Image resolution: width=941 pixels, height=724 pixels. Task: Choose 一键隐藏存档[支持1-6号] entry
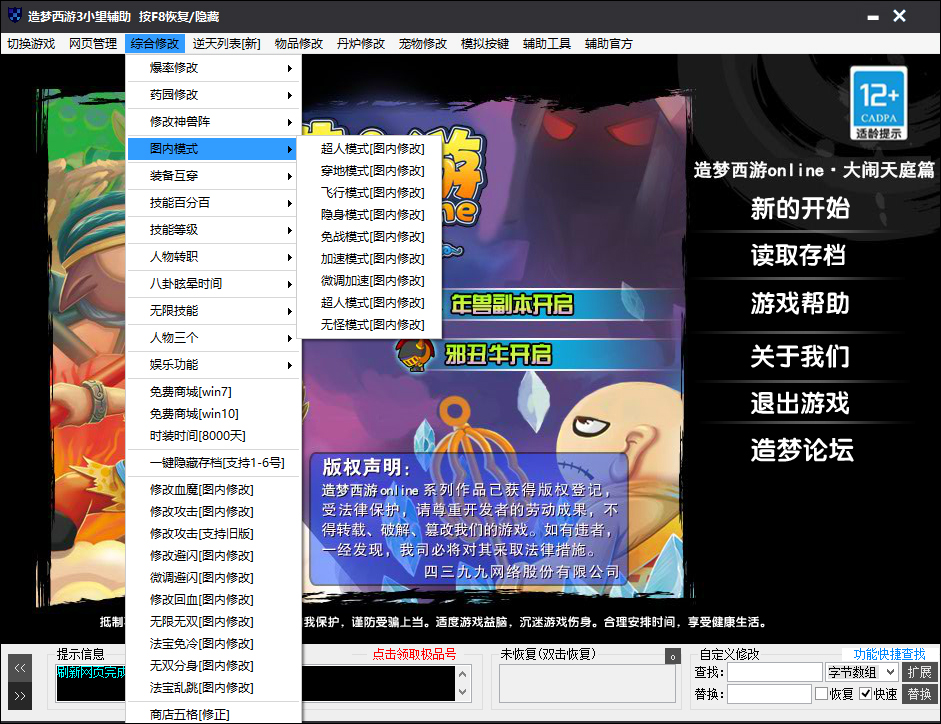click(213, 463)
